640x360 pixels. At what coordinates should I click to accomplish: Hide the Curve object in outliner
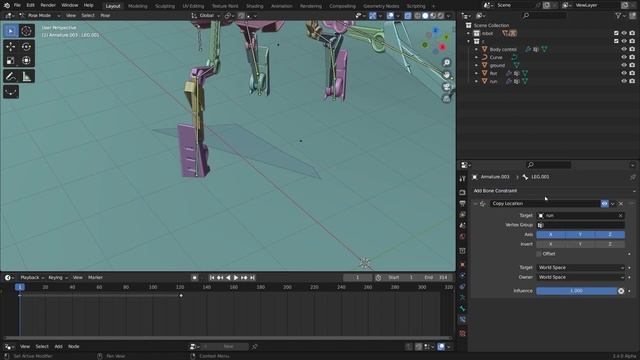pyautogui.click(x=624, y=58)
